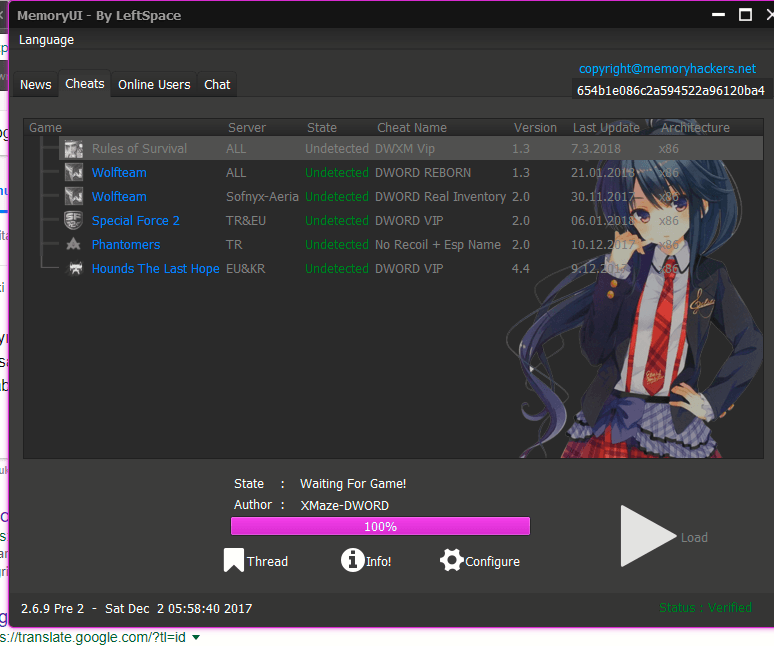774x646 pixels.
Task: Click 'Waiting For Game!' state text
Action: pos(353,484)
